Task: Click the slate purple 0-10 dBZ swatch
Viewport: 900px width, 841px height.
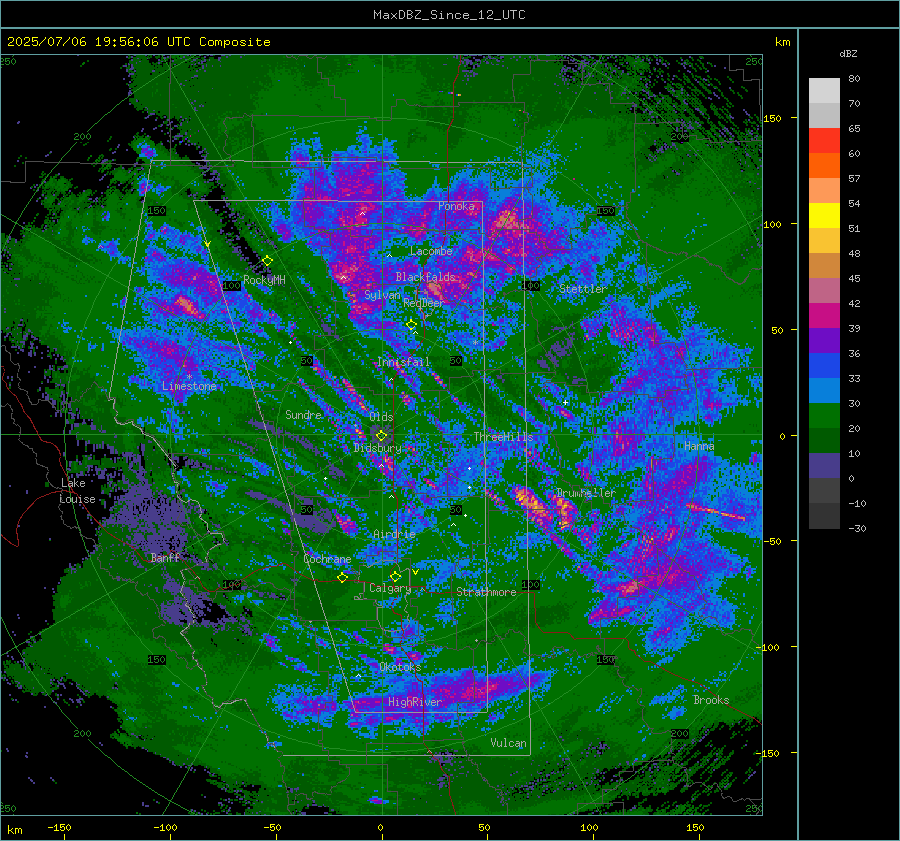Action: click(x=824, y=466)
